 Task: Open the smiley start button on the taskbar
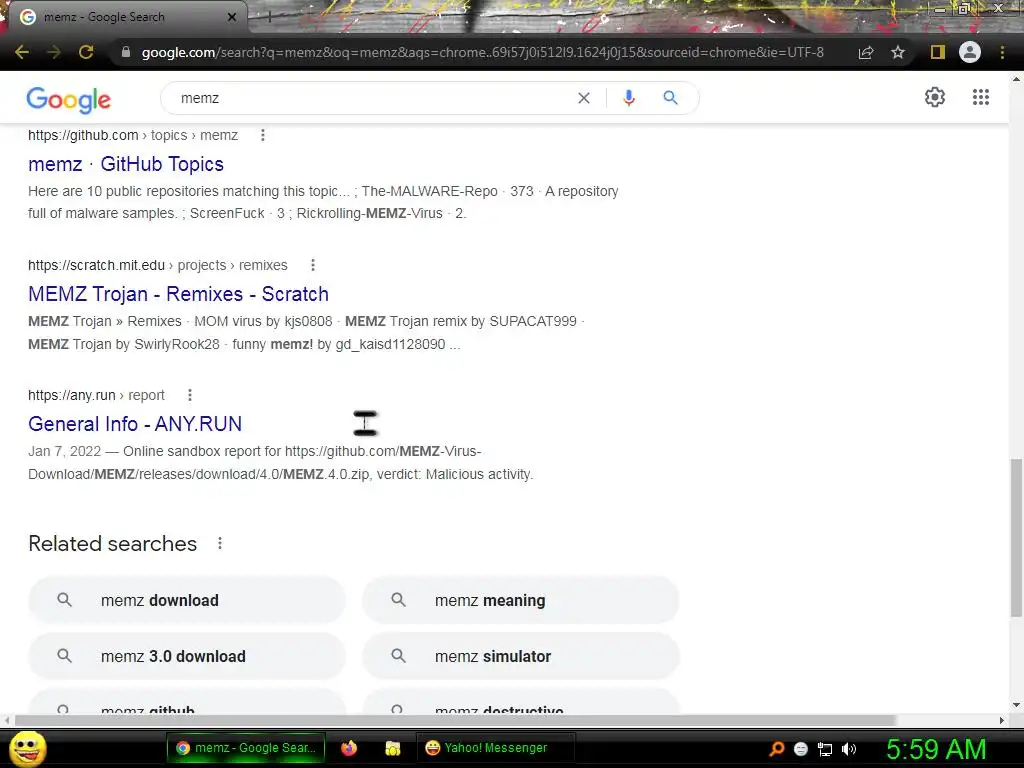pos(27,748)
